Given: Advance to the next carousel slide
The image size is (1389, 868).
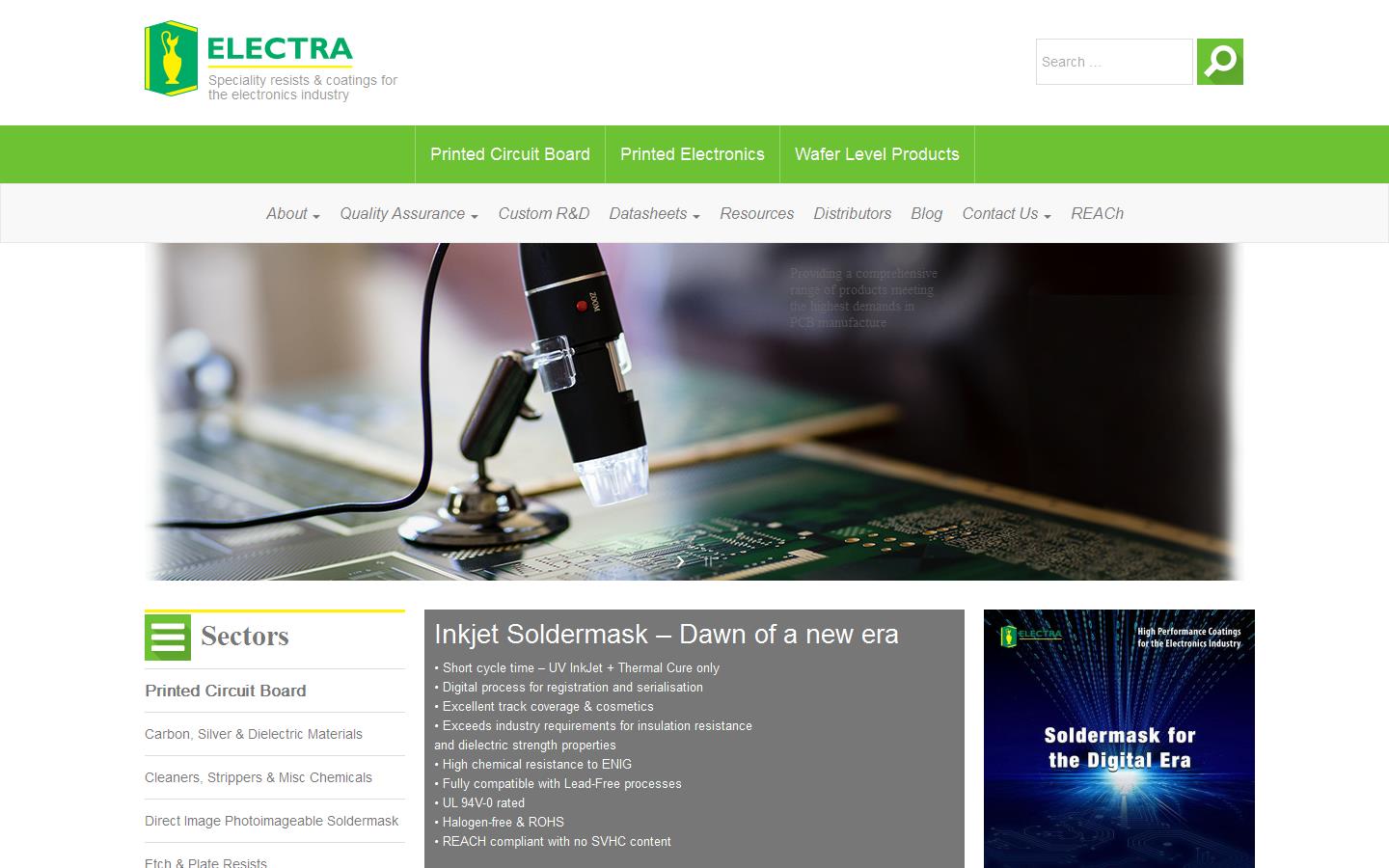Looking at the screenshot, I should (680, 561).
